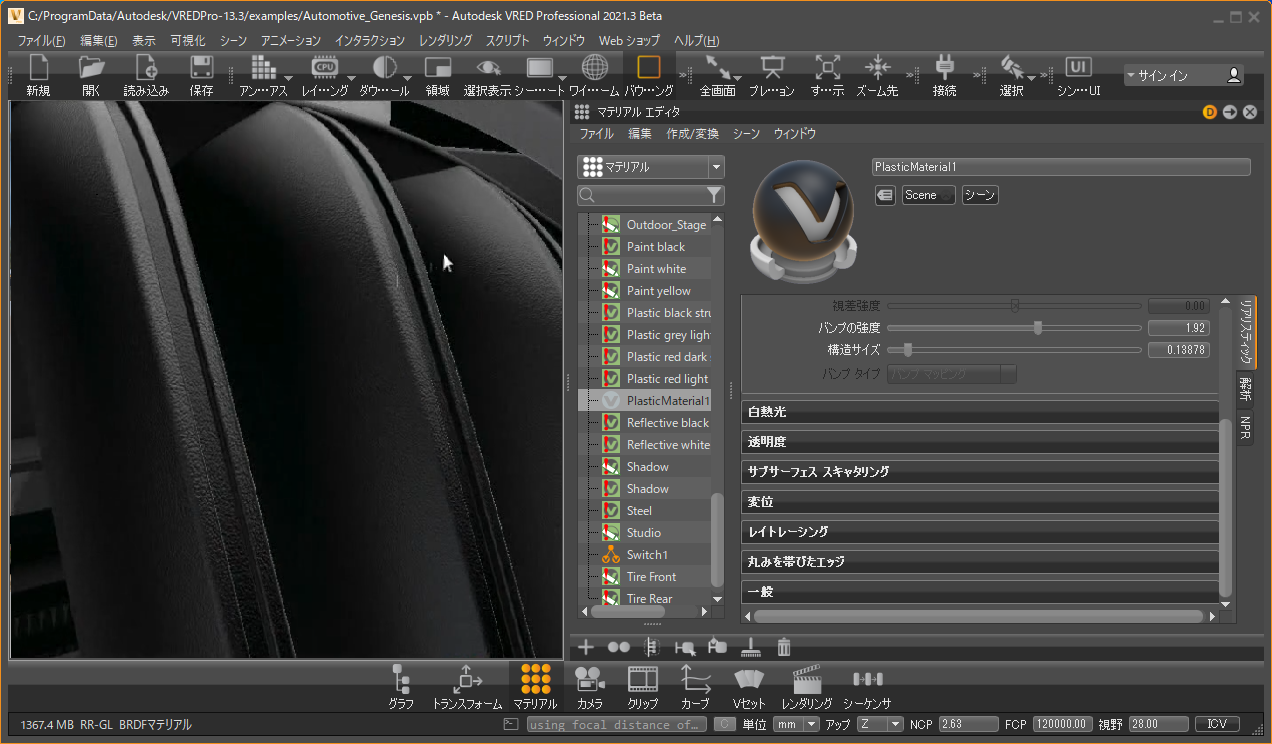
Task: Click the NCP value field
Action: point(967,724)
